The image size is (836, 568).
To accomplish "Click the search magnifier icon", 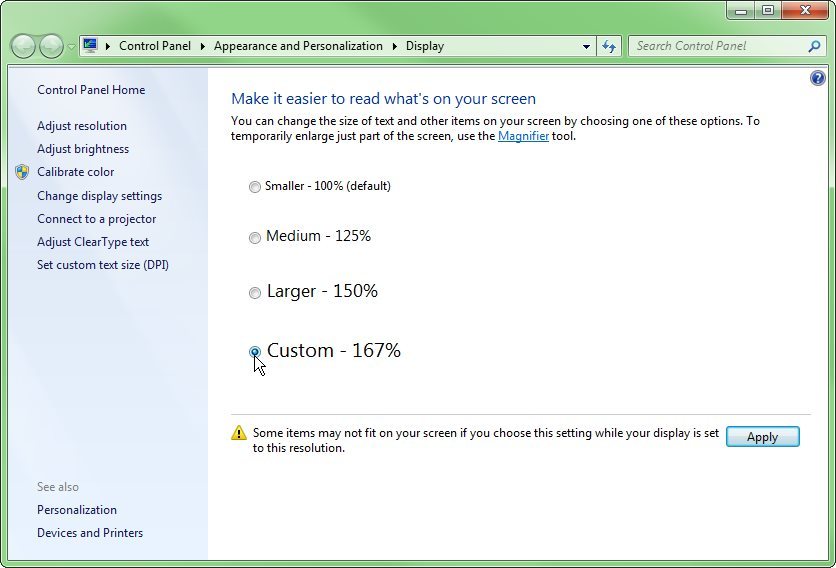I will 814,46.
